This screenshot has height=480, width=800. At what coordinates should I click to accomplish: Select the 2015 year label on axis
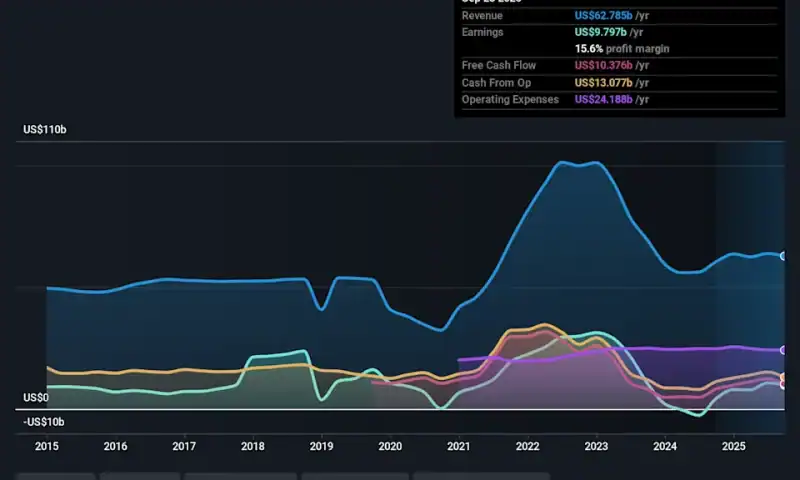(x=47, y=446)
